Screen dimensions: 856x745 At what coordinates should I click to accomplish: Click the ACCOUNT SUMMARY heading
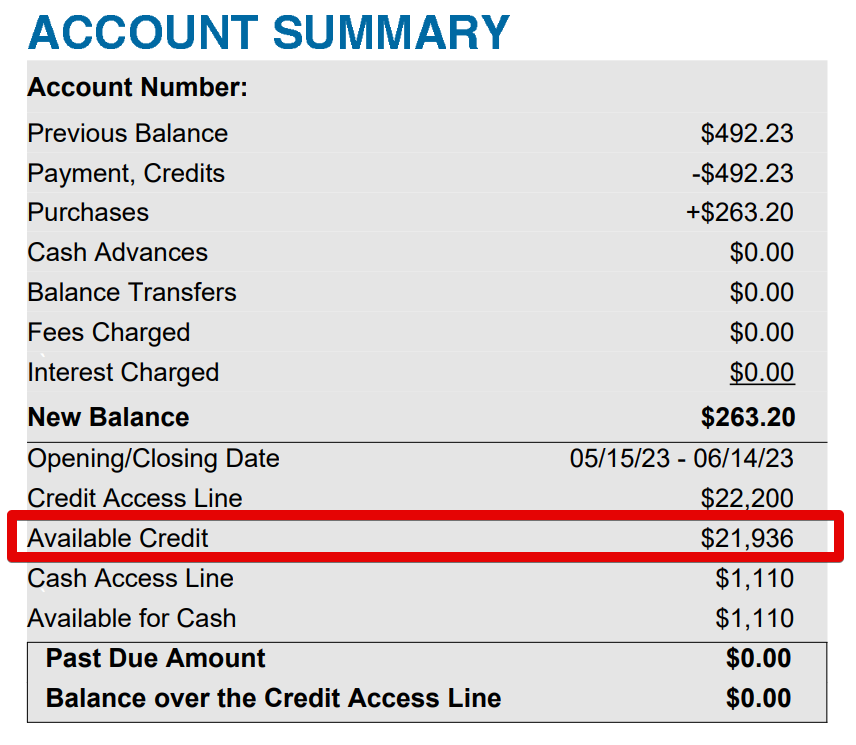click(269, 33)
